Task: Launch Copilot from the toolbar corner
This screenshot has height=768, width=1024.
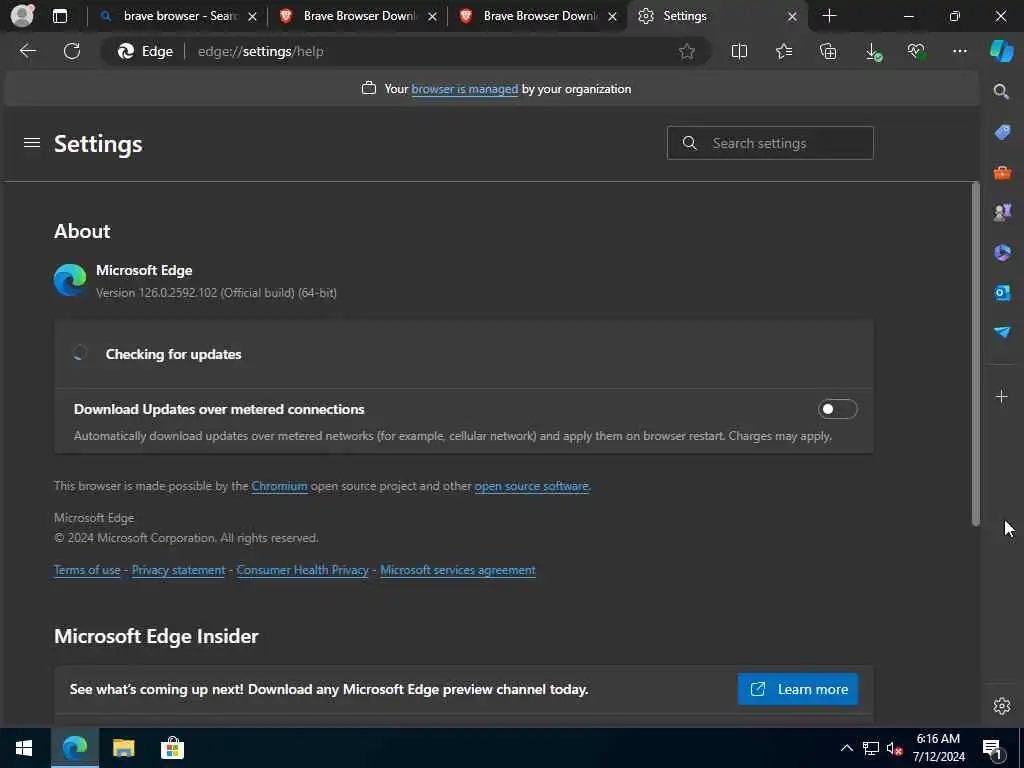Action: (1002, 51)
